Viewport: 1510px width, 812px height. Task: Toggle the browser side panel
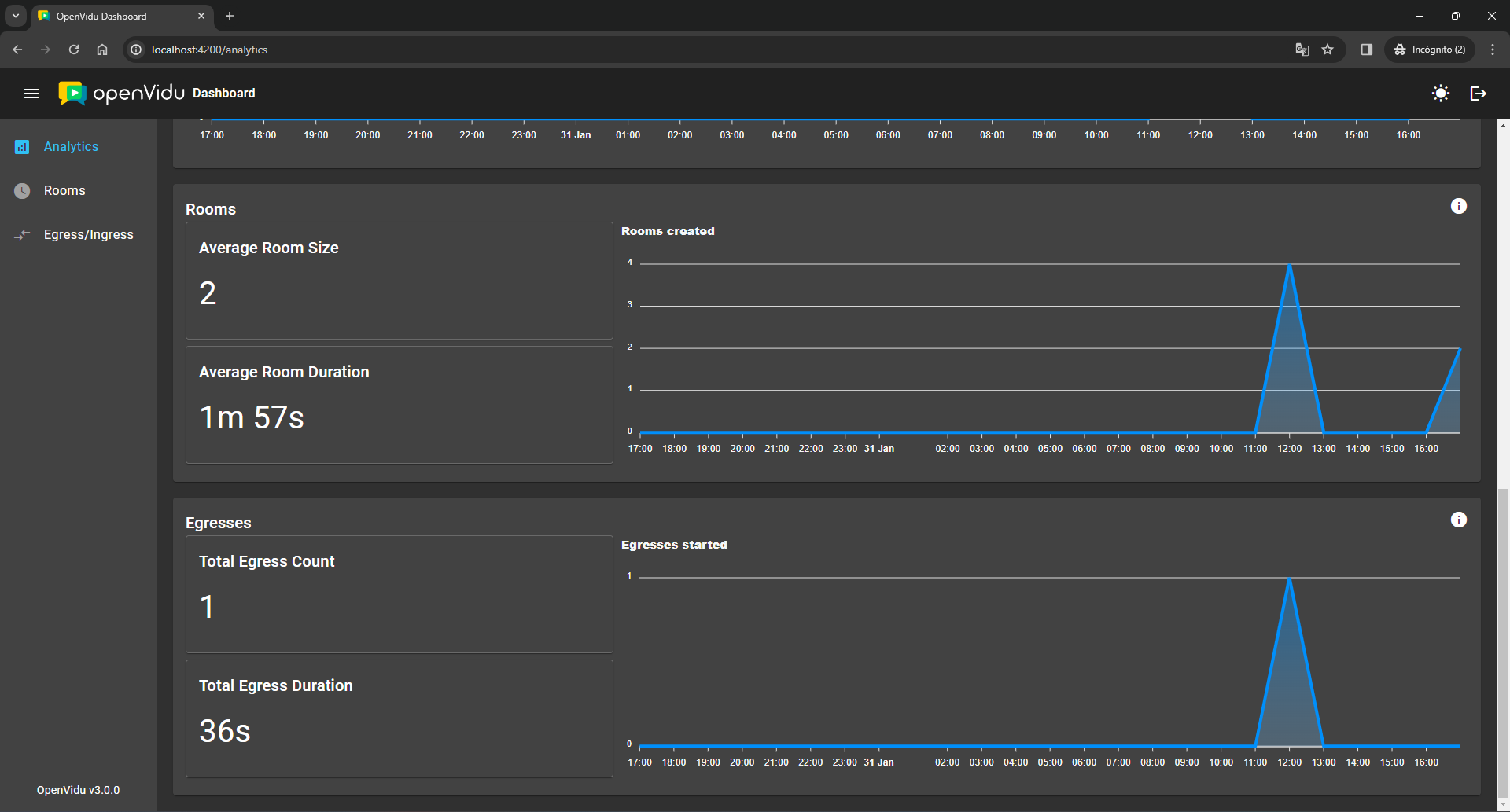tap(1366, 50)
